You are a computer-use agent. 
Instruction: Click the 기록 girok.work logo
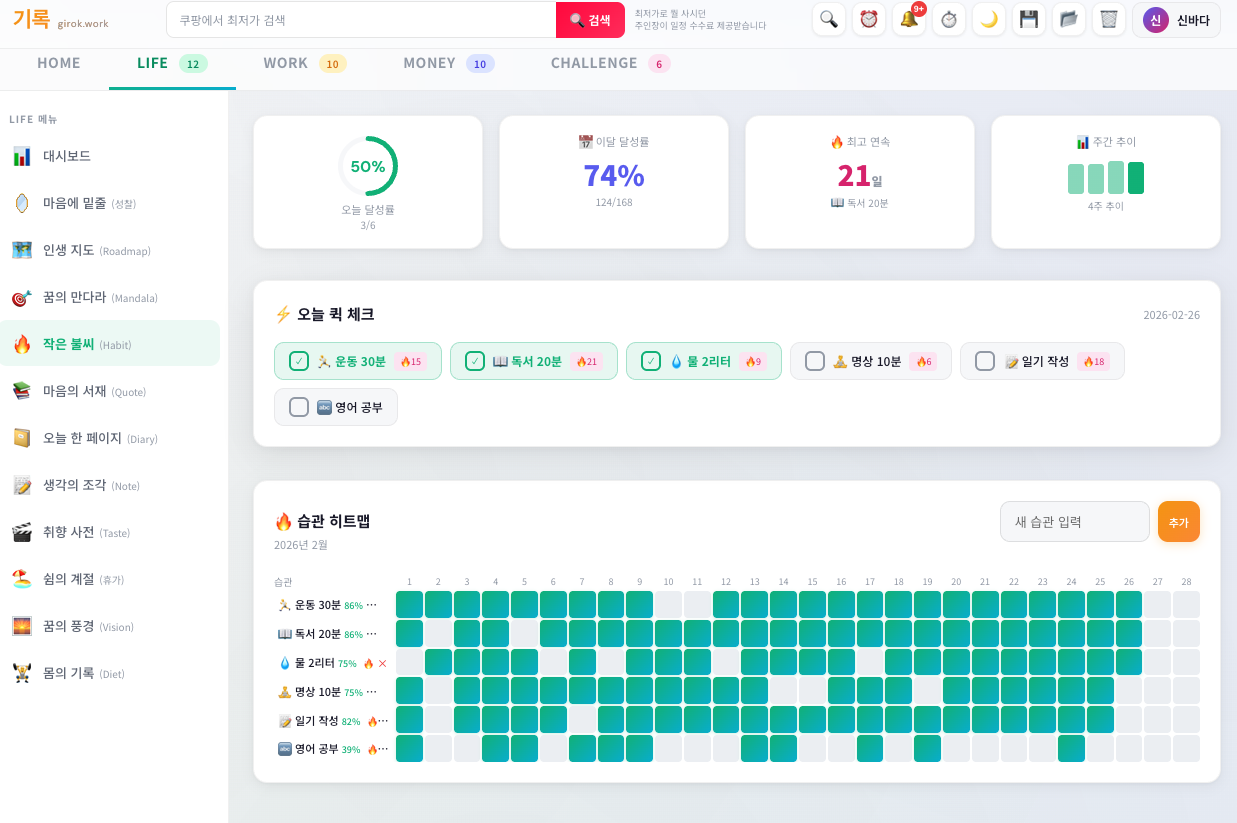click(61, 20)
